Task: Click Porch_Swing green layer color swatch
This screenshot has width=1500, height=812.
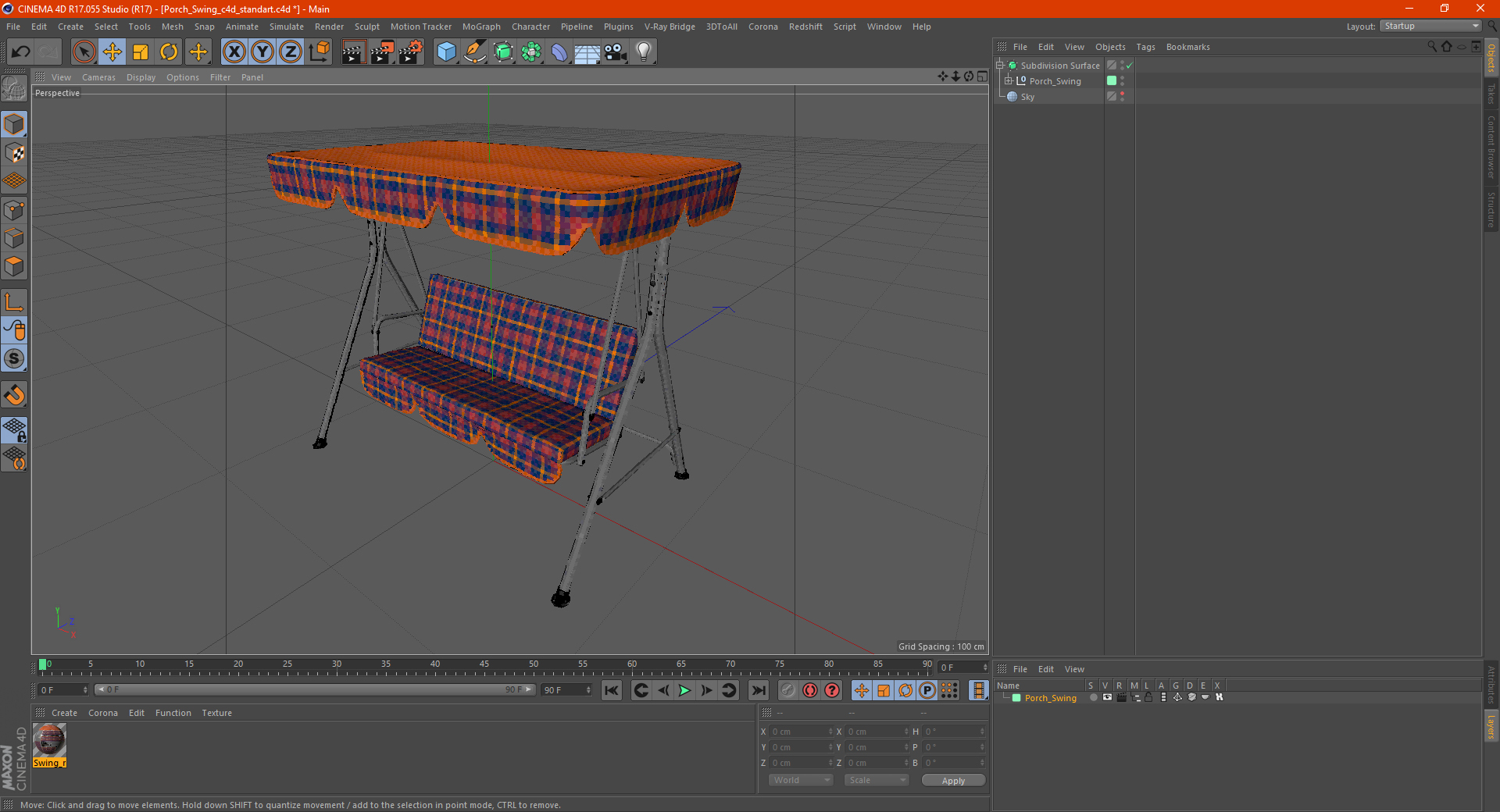Action: pyautogui.click(x=1112, y=81)
